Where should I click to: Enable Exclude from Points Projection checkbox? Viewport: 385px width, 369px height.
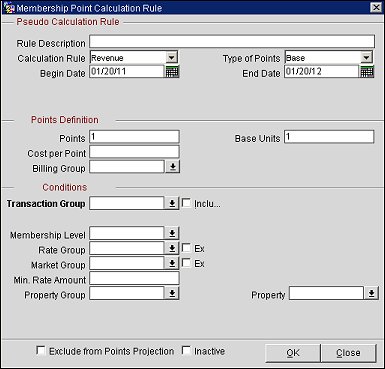41,350
